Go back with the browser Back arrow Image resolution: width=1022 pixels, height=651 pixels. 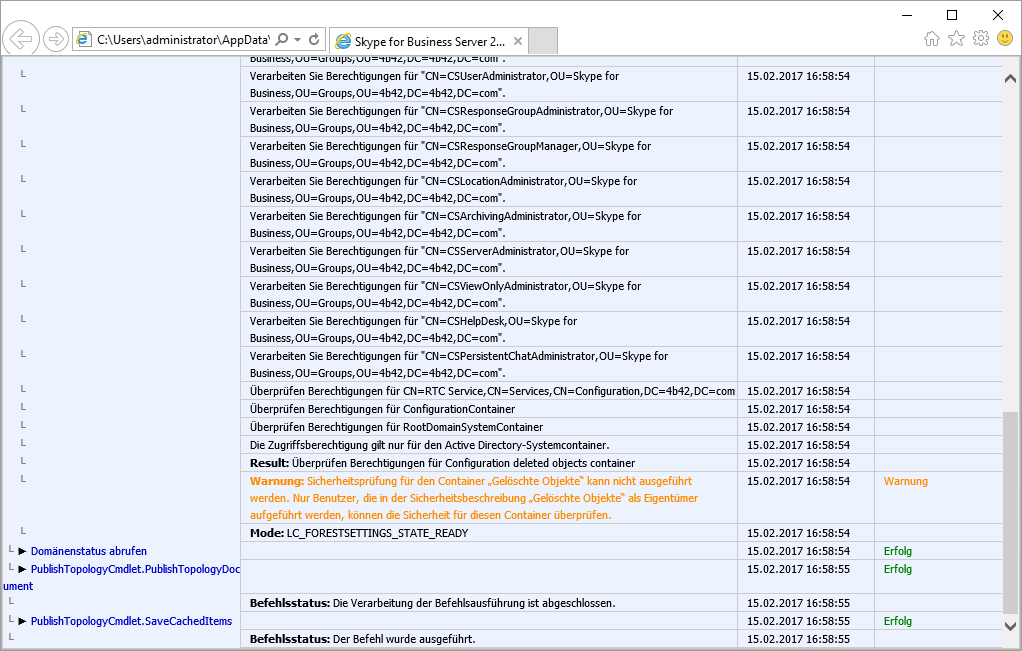[21, 40]
